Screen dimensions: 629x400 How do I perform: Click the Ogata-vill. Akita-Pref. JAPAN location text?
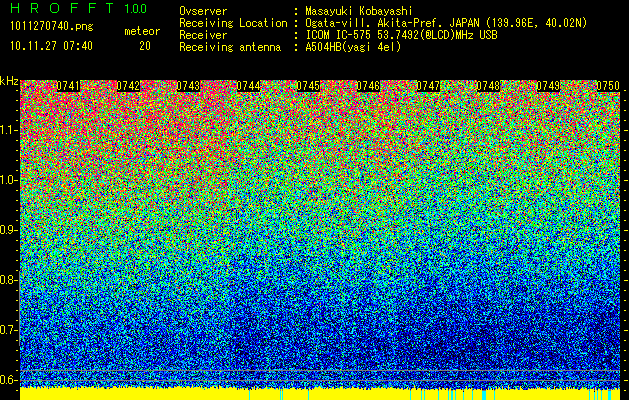446,23
